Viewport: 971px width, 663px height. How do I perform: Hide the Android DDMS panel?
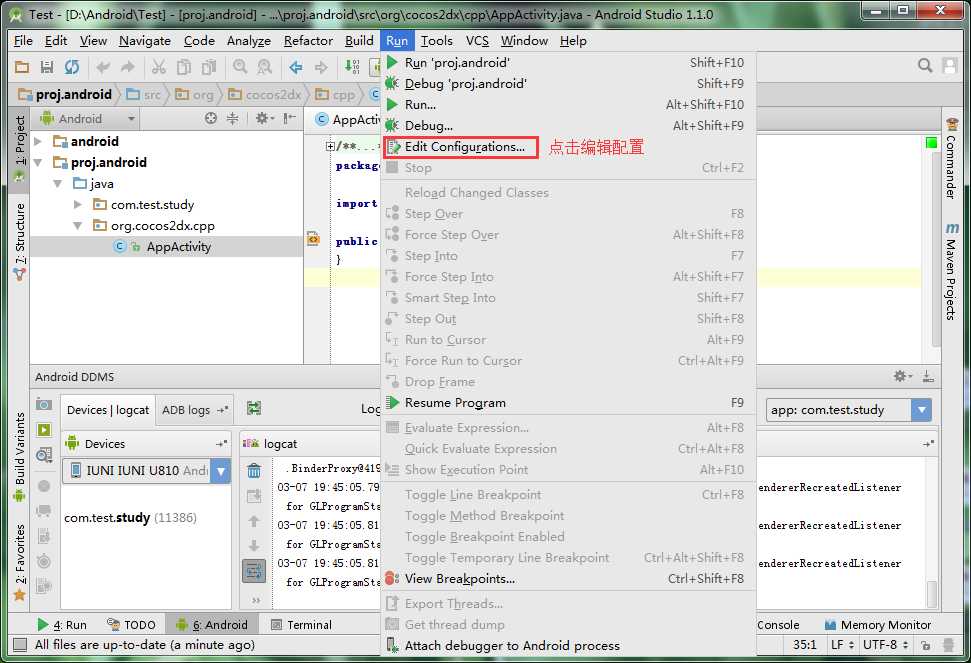click(x=928, y=376)
